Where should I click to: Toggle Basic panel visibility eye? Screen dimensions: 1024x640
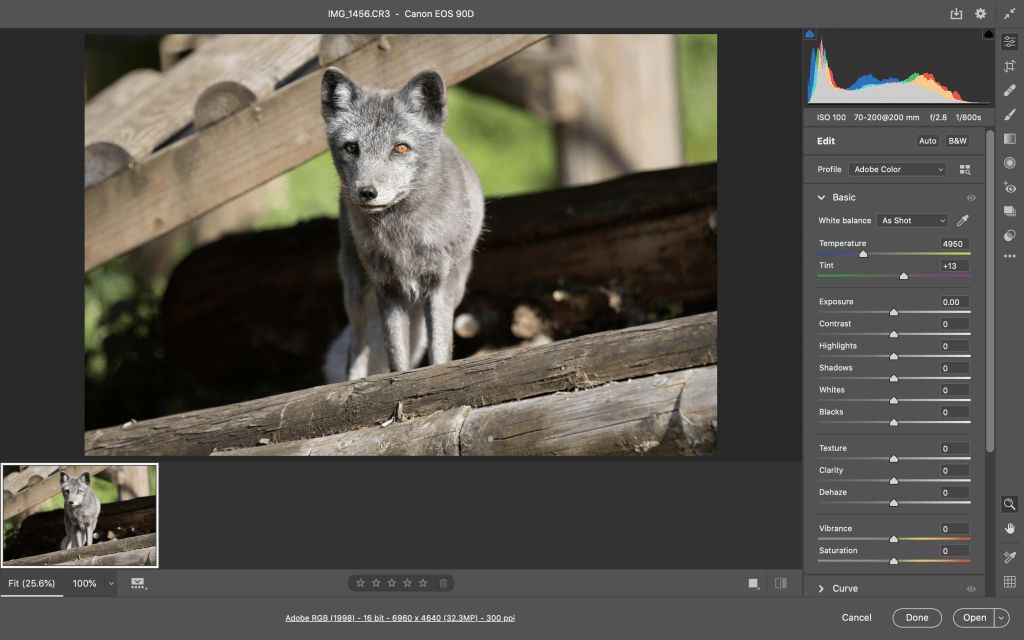[971, 198]
